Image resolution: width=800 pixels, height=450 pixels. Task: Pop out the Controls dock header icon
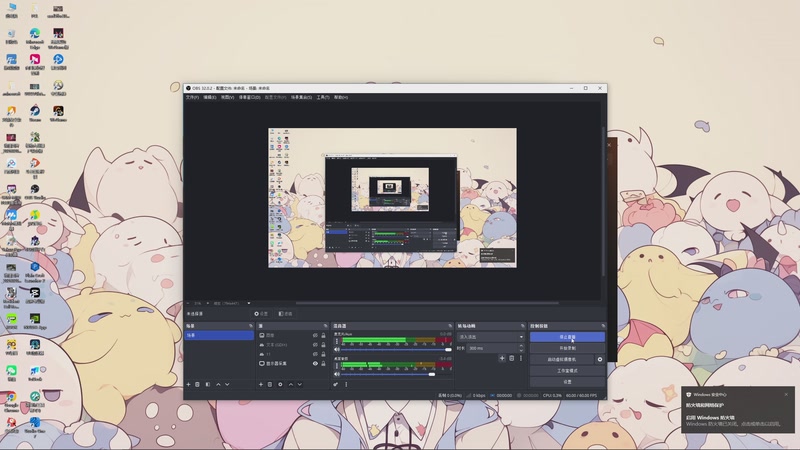click(x=603, y=326)
